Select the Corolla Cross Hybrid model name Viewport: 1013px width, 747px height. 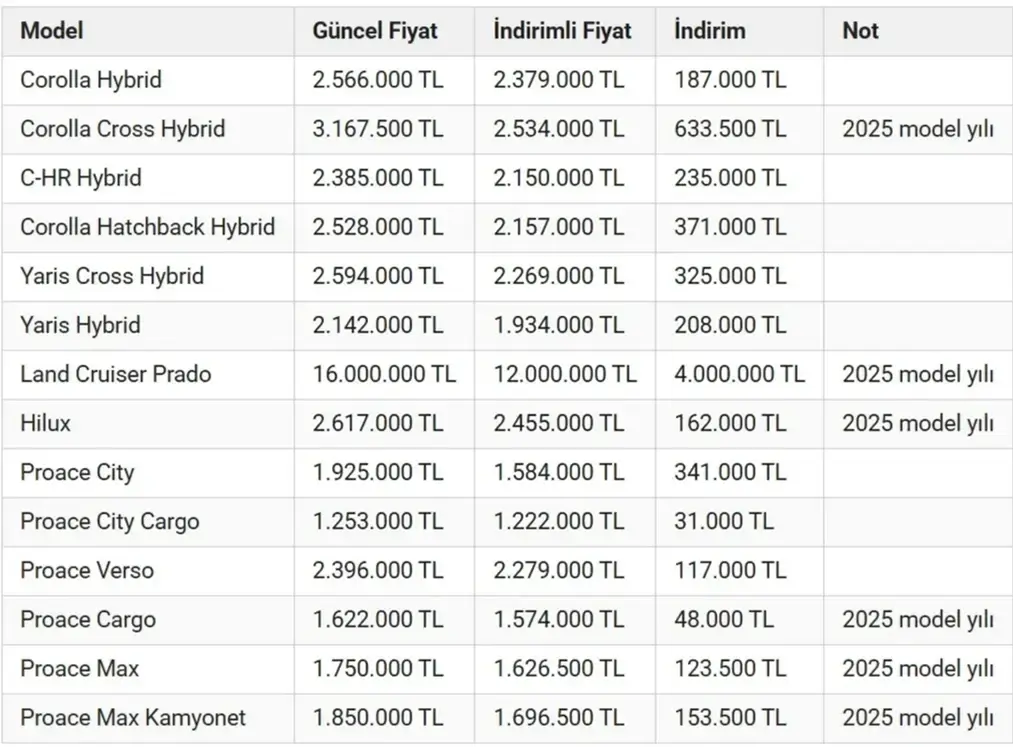[123, 129]
